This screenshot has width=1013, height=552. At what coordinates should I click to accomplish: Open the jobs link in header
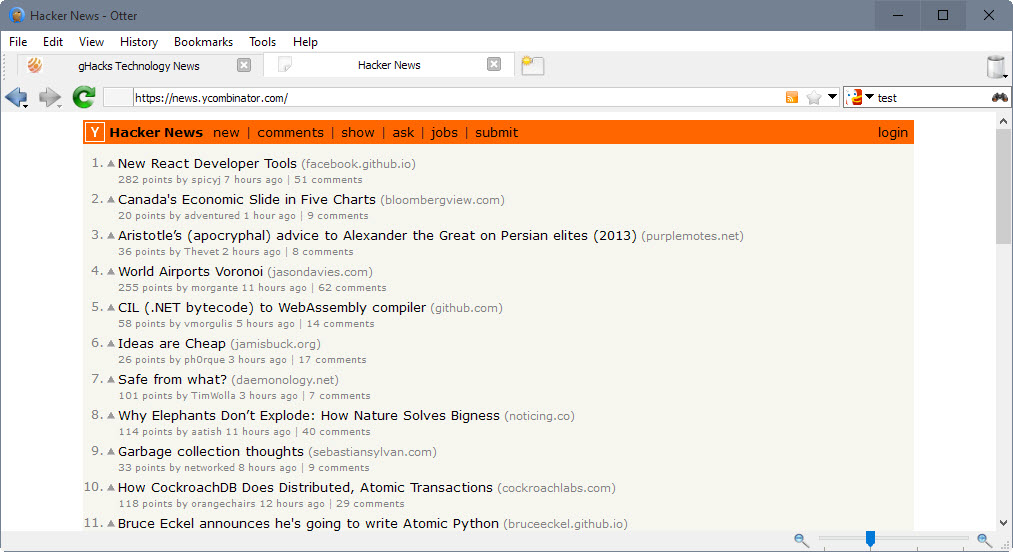coord(444,133)
